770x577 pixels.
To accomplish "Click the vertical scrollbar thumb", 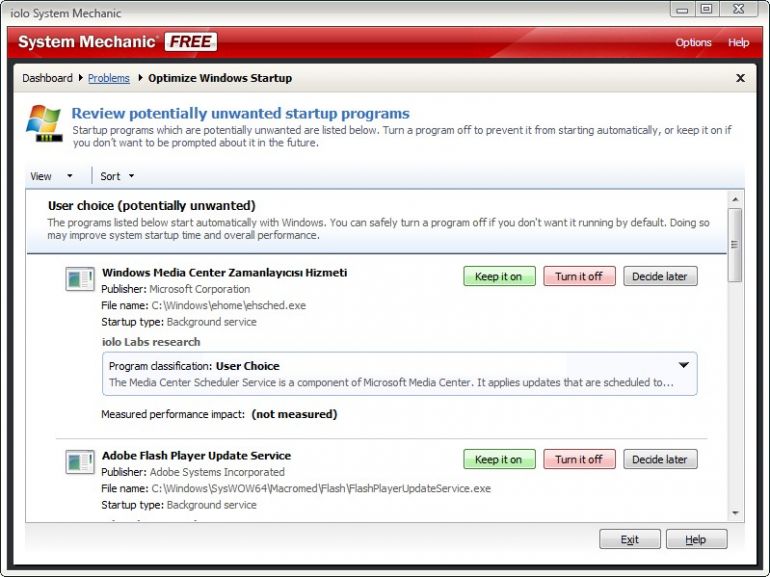I will pos(736,244).
